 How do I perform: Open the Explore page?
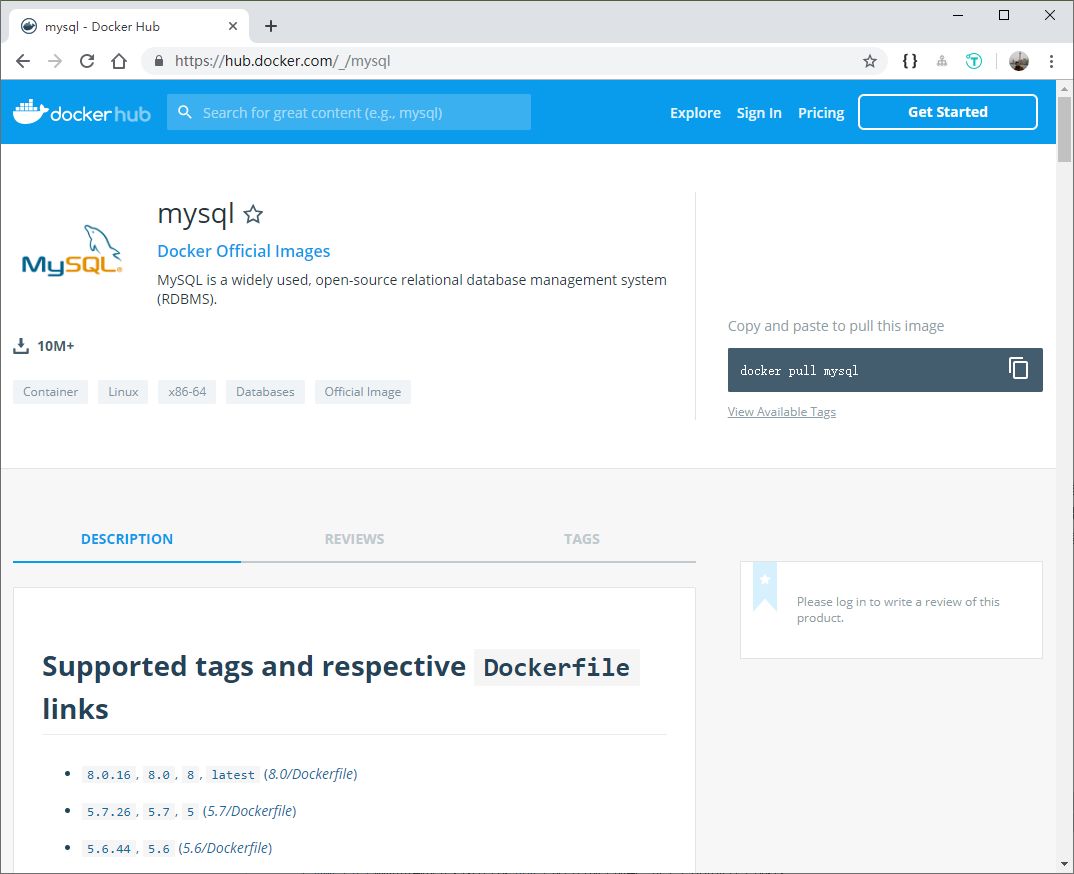point(695,113)
